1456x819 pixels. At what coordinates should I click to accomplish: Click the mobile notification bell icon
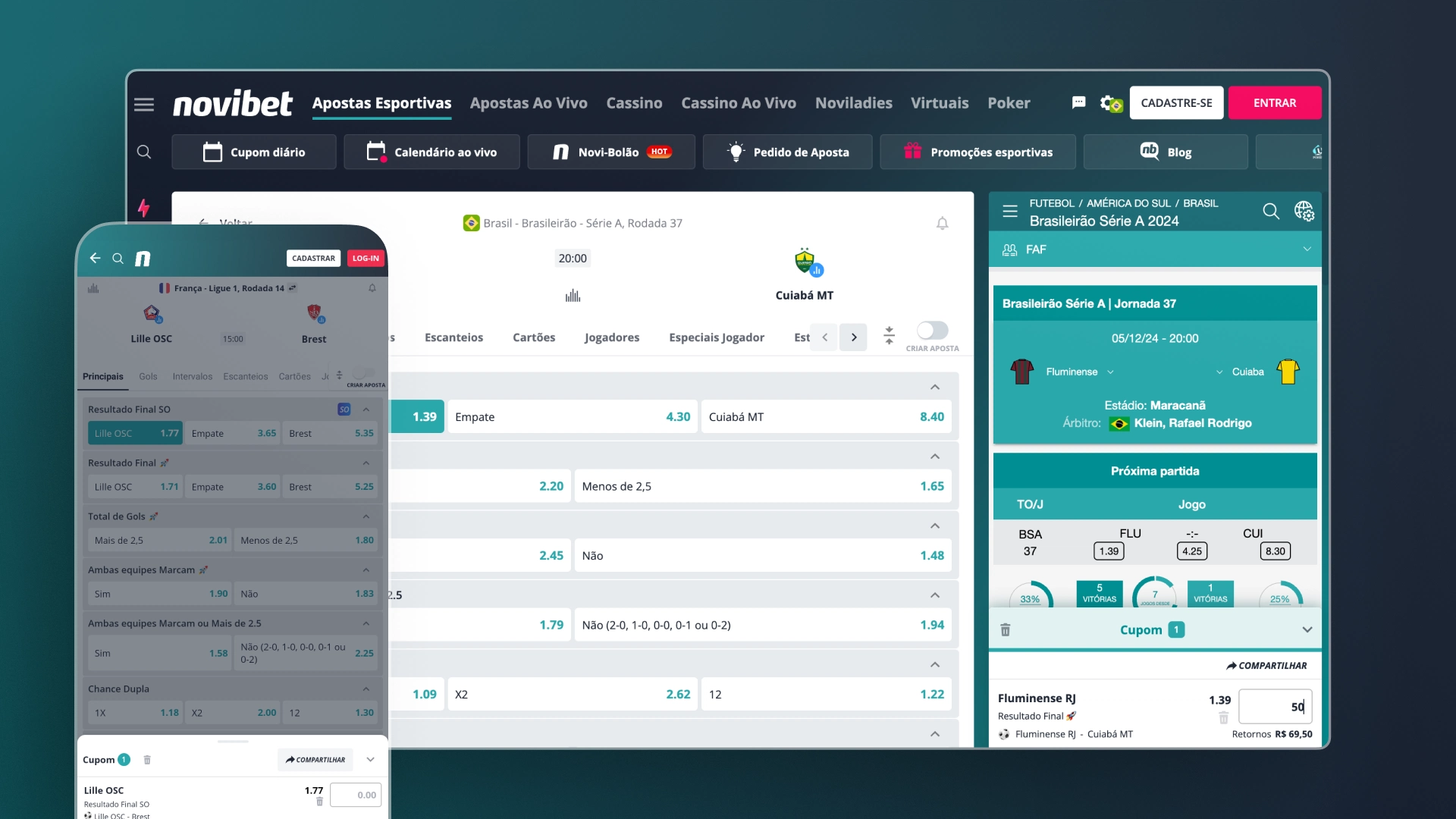point(372,288)
